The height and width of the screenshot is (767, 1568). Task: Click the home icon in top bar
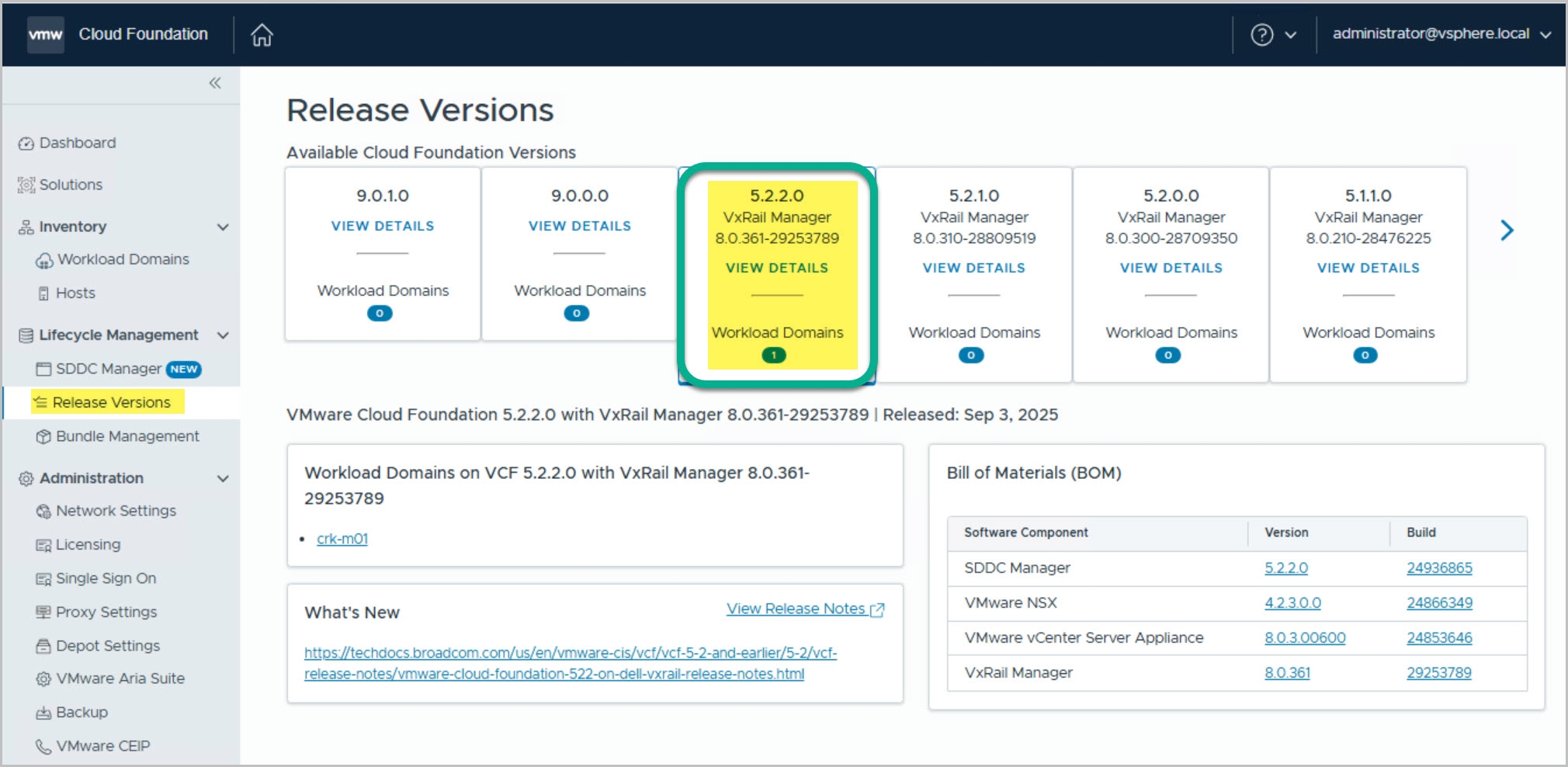tap(262, 35)
